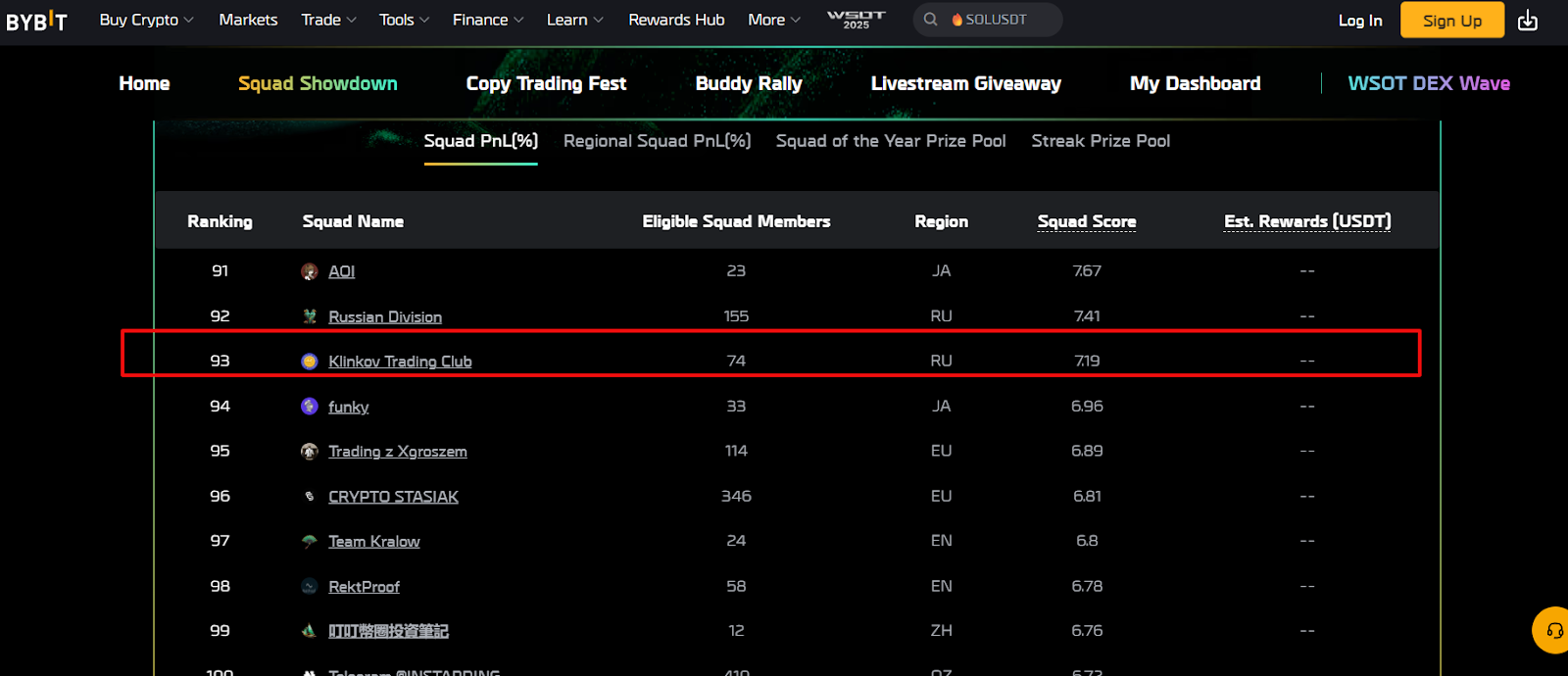Switch to Regional Squad PnL(%) tab
Screen dimensions: 1568x676
tap(658, 141)
